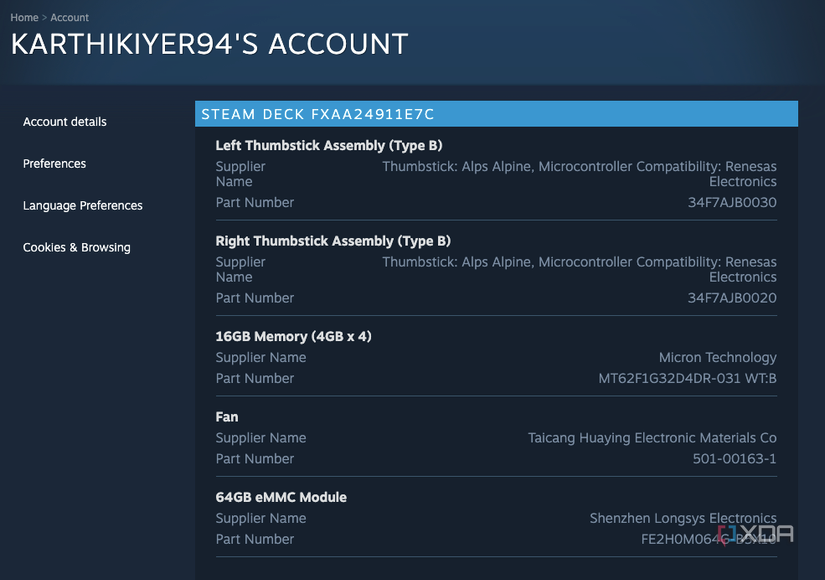Select Account details in the sidebar

65,122
